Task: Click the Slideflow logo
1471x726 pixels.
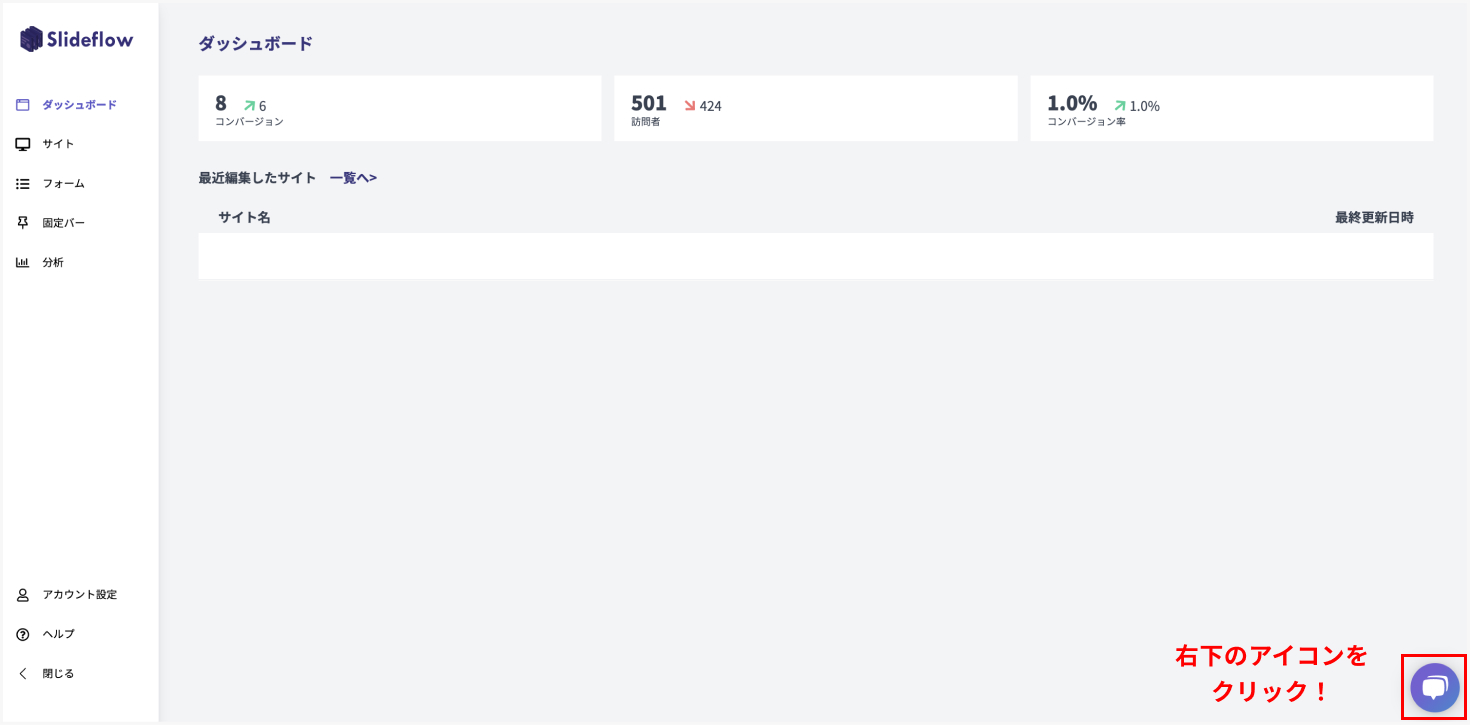Action: (x=76, y=39)
